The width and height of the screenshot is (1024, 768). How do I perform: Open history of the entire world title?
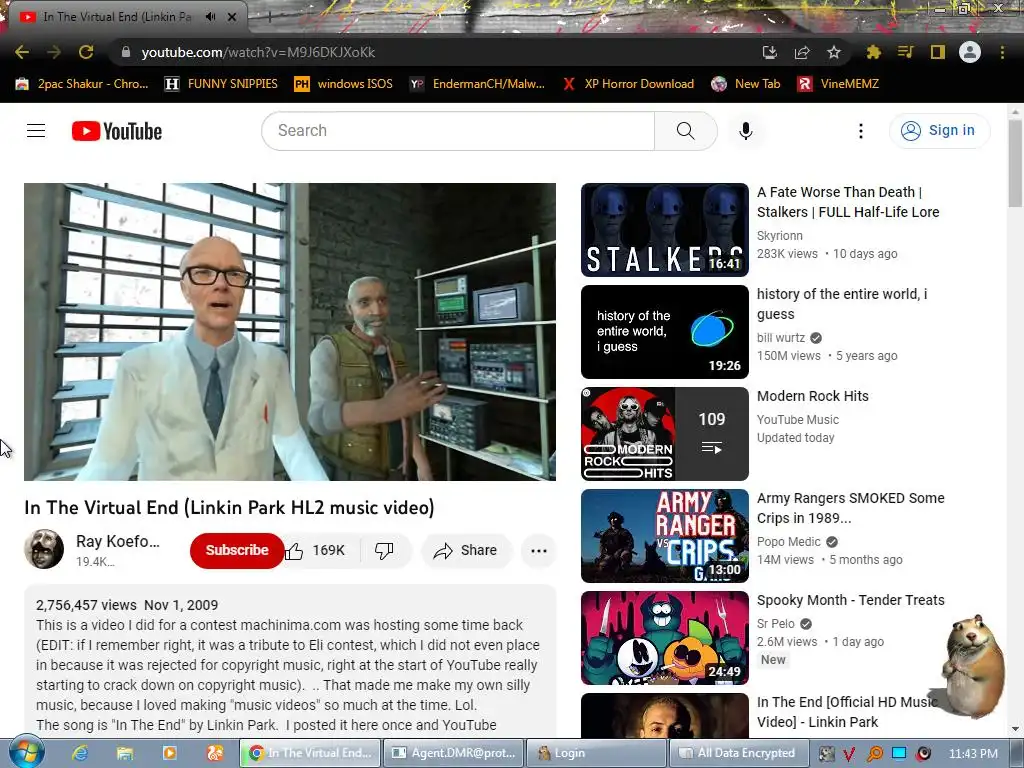point(842,304)
